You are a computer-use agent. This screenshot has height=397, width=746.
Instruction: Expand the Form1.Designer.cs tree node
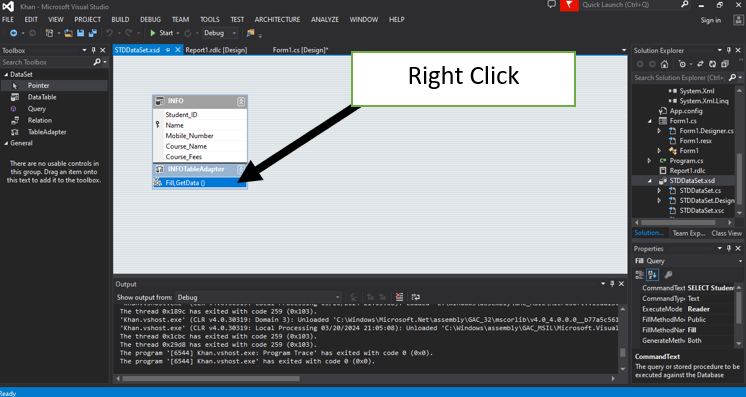pos(659,130)
